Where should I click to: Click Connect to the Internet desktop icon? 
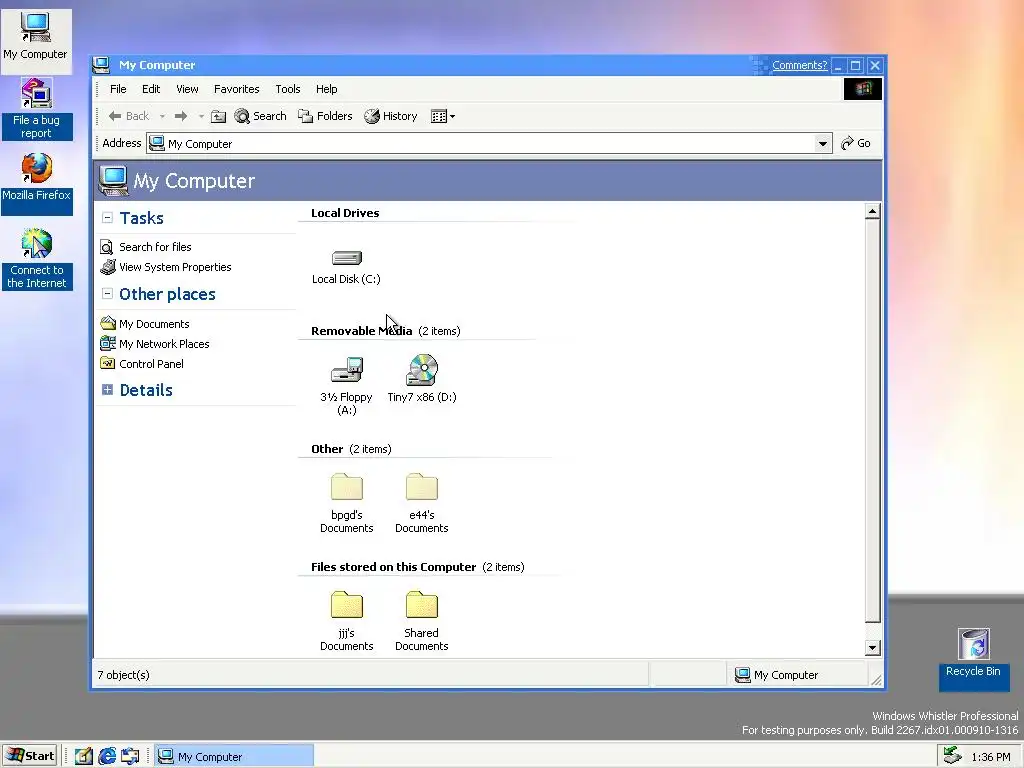point(37,259)
